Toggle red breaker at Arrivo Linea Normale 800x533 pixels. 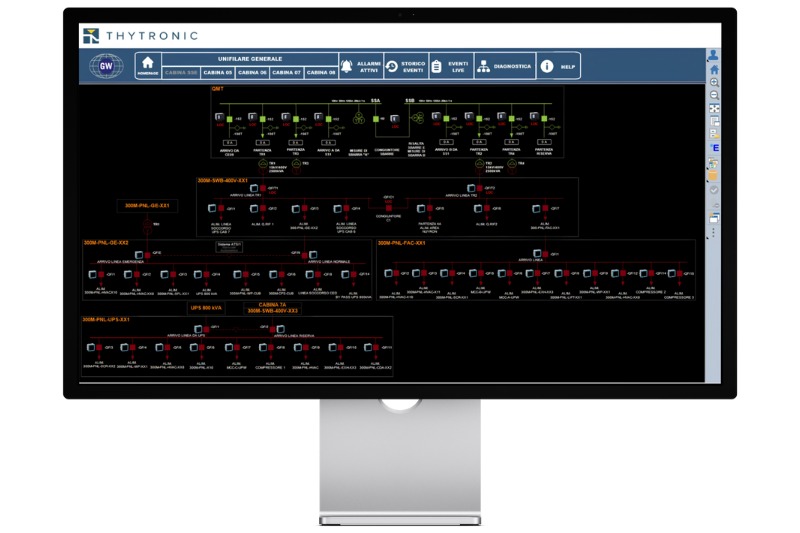pos(305,255)
